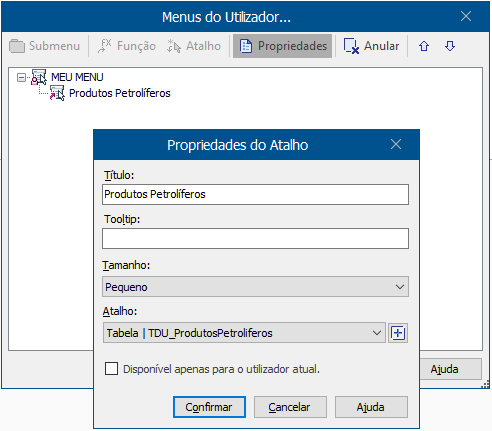Move item down with down arrow
The image size is (492, 431).
(x=450, y=46)
